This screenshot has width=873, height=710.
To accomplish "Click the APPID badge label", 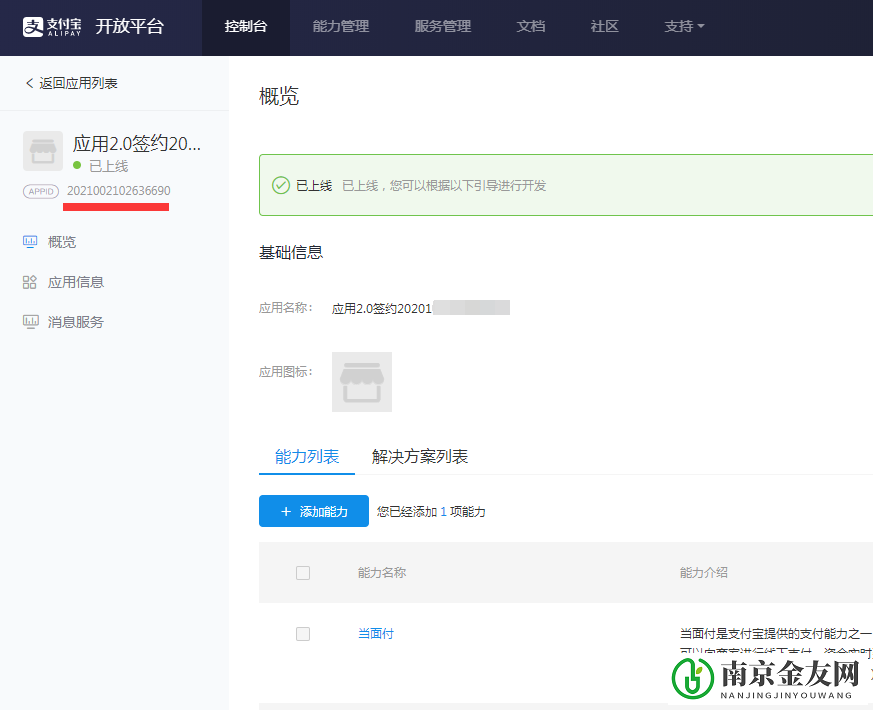I will click(40, 190).
